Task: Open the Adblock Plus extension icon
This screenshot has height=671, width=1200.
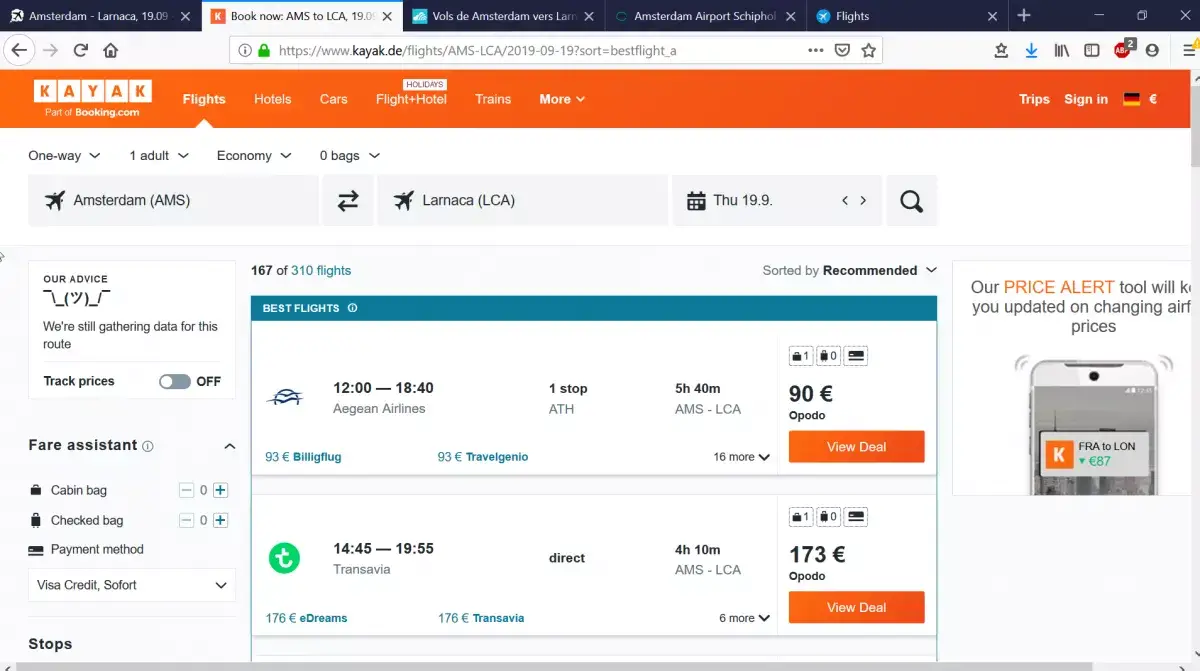Action: pyautogui.click(x=1123, y=49)
